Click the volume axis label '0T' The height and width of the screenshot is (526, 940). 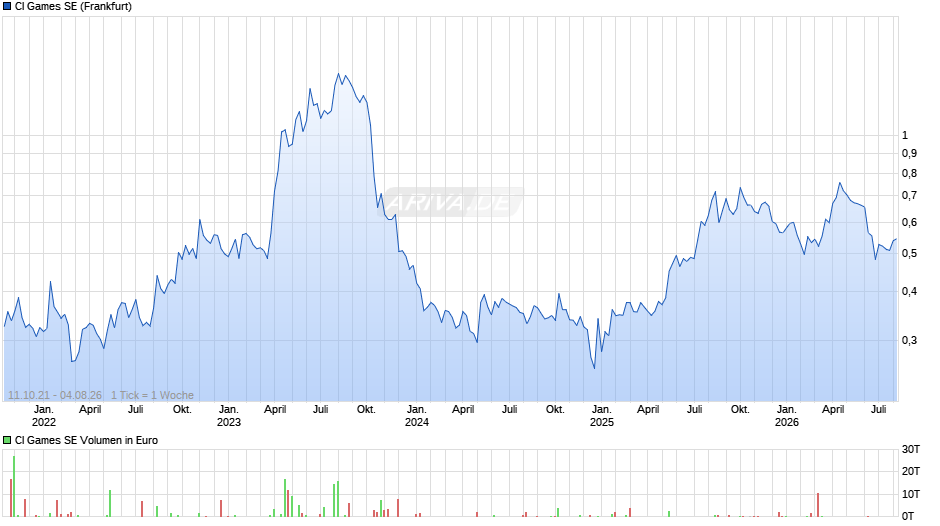coord(908,516)
